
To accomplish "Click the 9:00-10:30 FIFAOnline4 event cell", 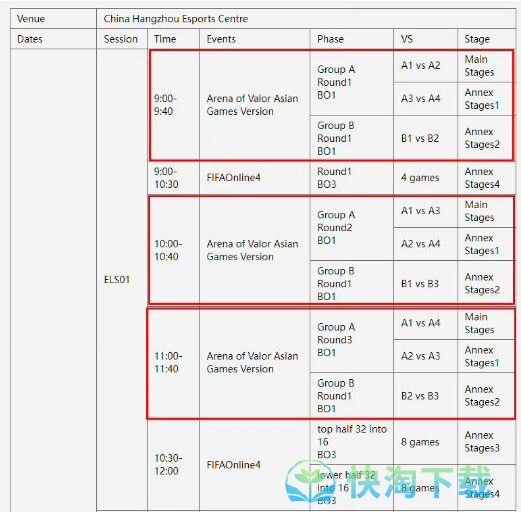I will click(255, 178).
